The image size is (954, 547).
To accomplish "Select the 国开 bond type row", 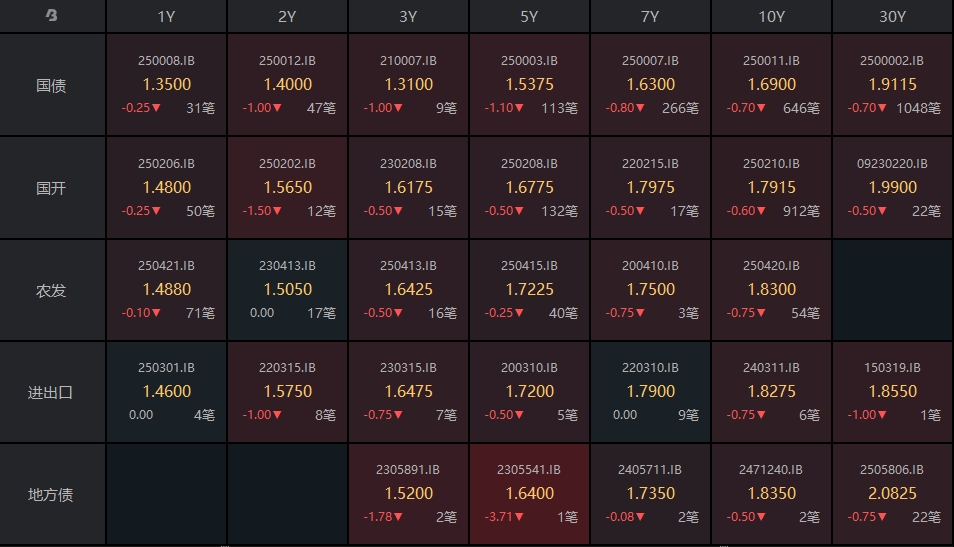I will 52,187.
